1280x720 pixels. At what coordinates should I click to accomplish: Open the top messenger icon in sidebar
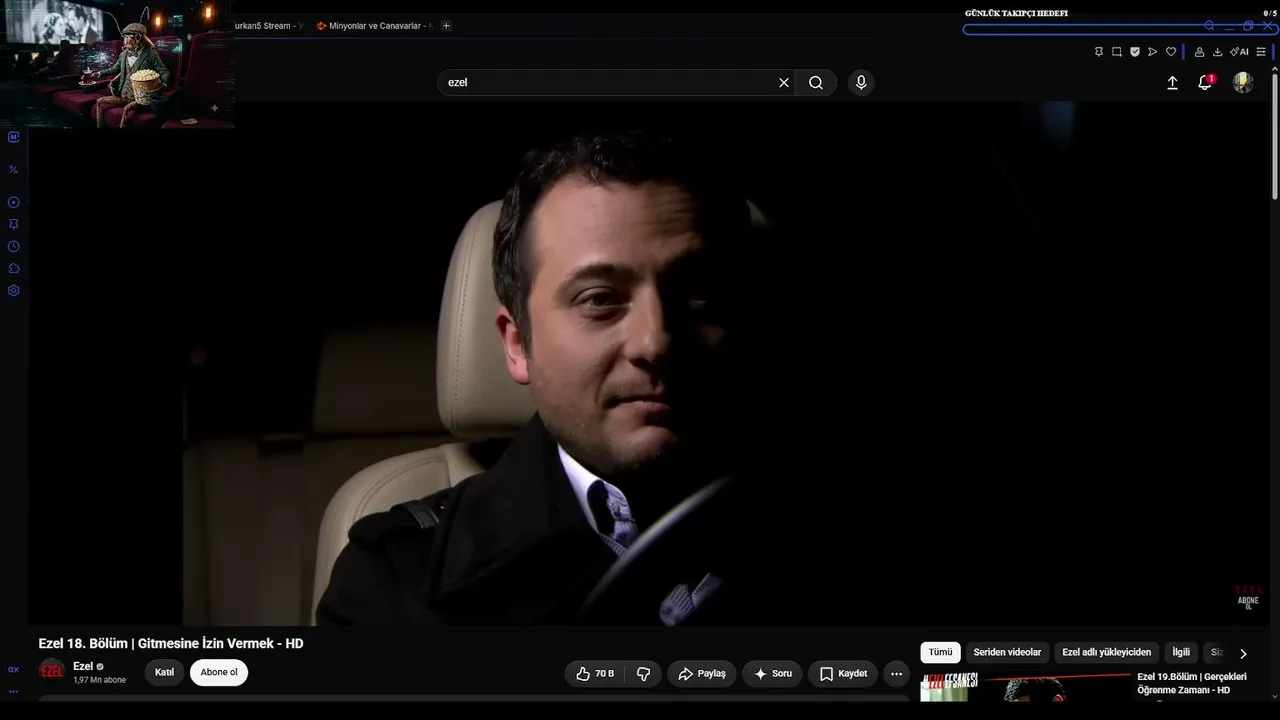[x=13, y=137]
